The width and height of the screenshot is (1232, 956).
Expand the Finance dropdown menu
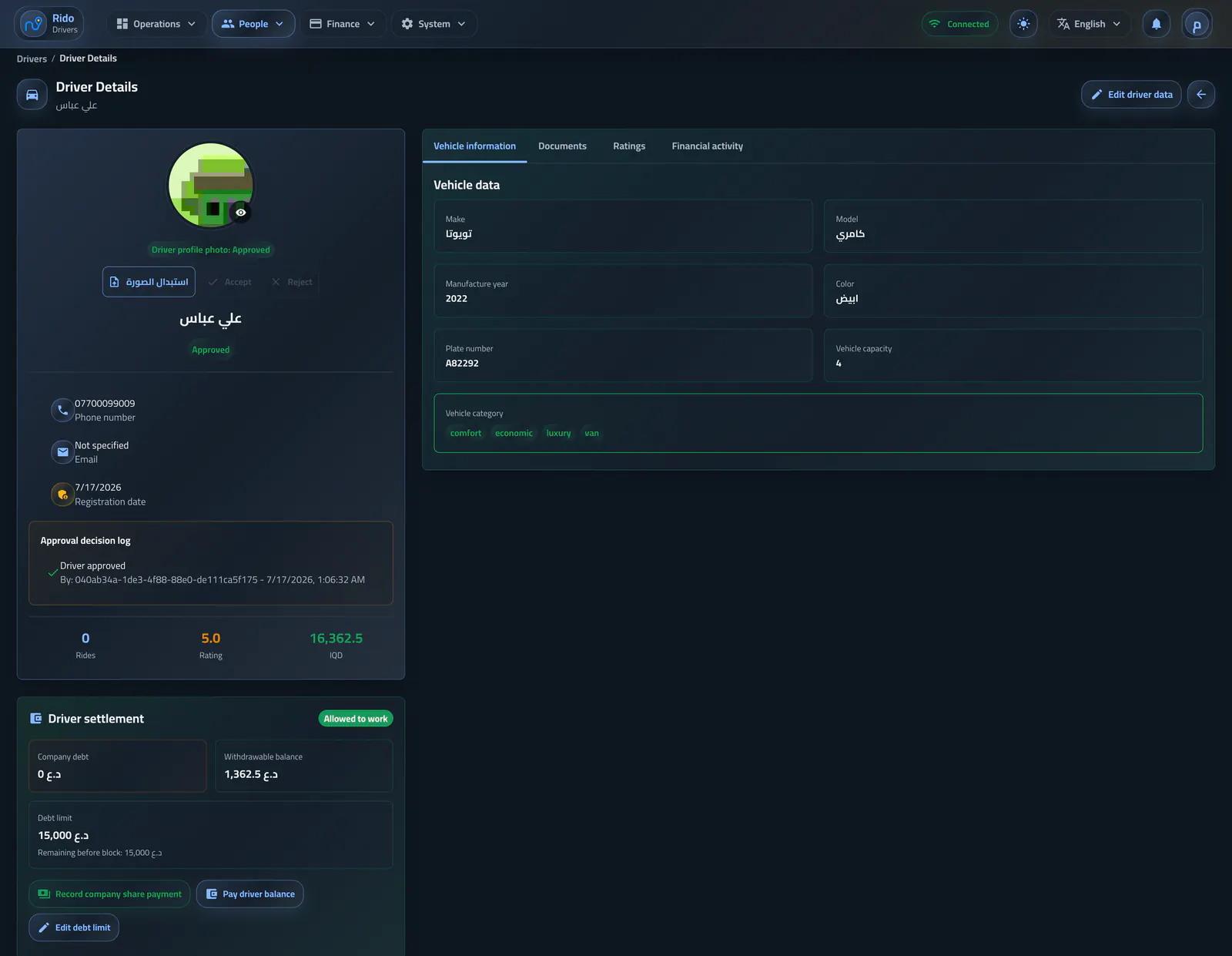click(343, 24)
